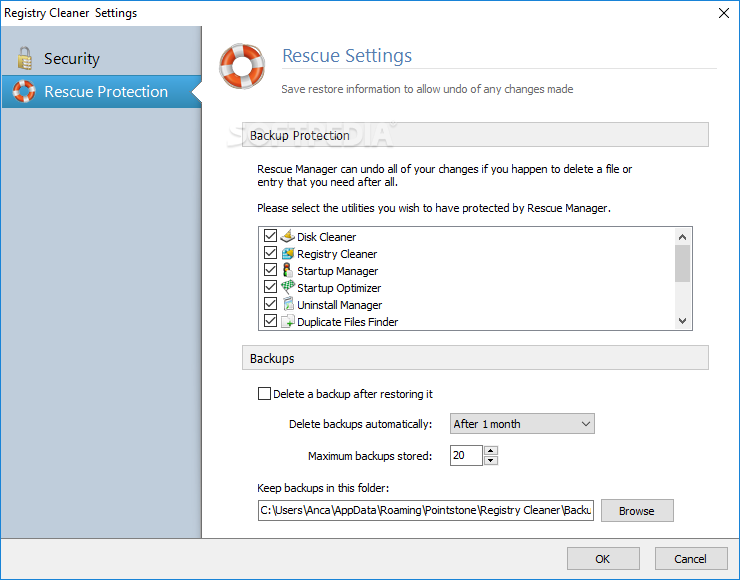Click the large lifebuoy Rescue Settings icon
Image resolution: width=740 pixels, height=580 pixels.
coord(242,67)
